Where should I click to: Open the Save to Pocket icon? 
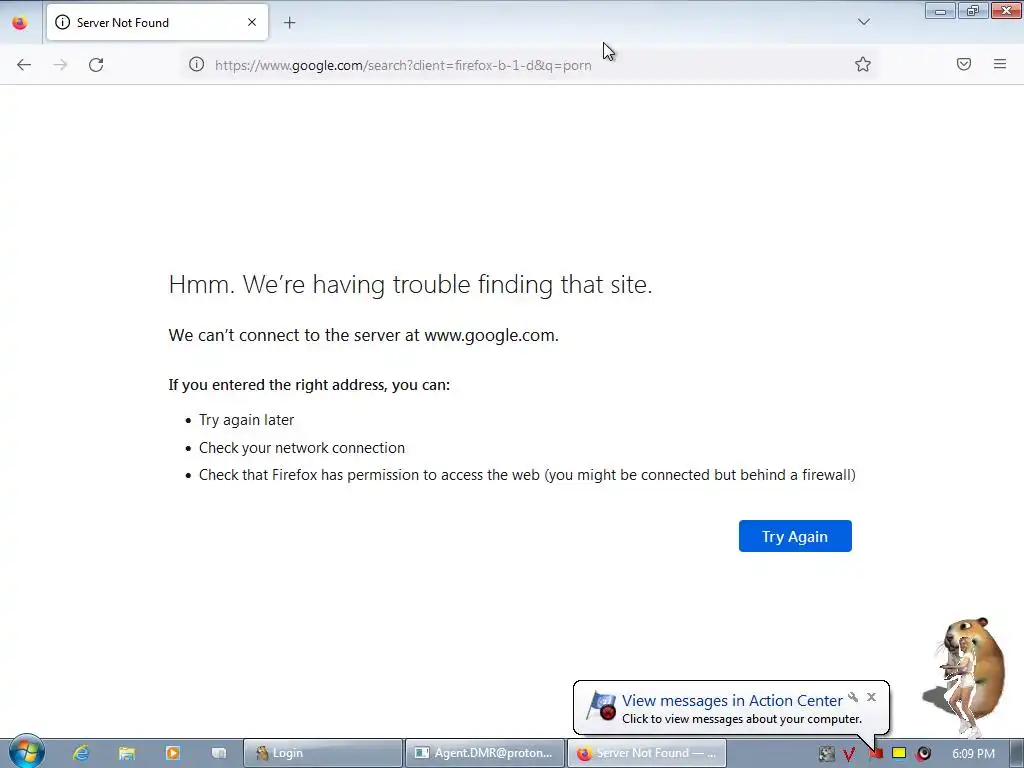tap(964, 64)
